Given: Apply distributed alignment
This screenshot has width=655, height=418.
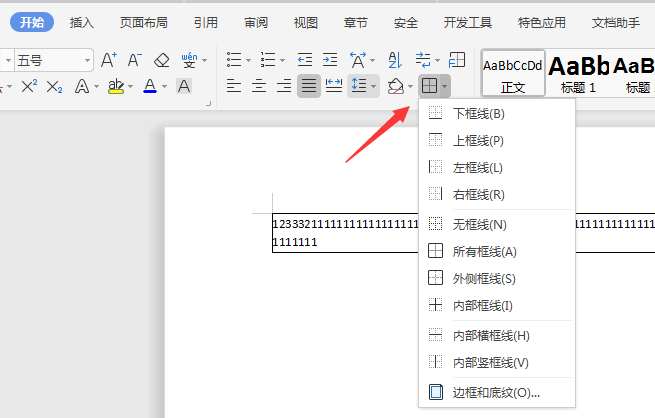Looking at the screenshot, I should tap(334, 86).
